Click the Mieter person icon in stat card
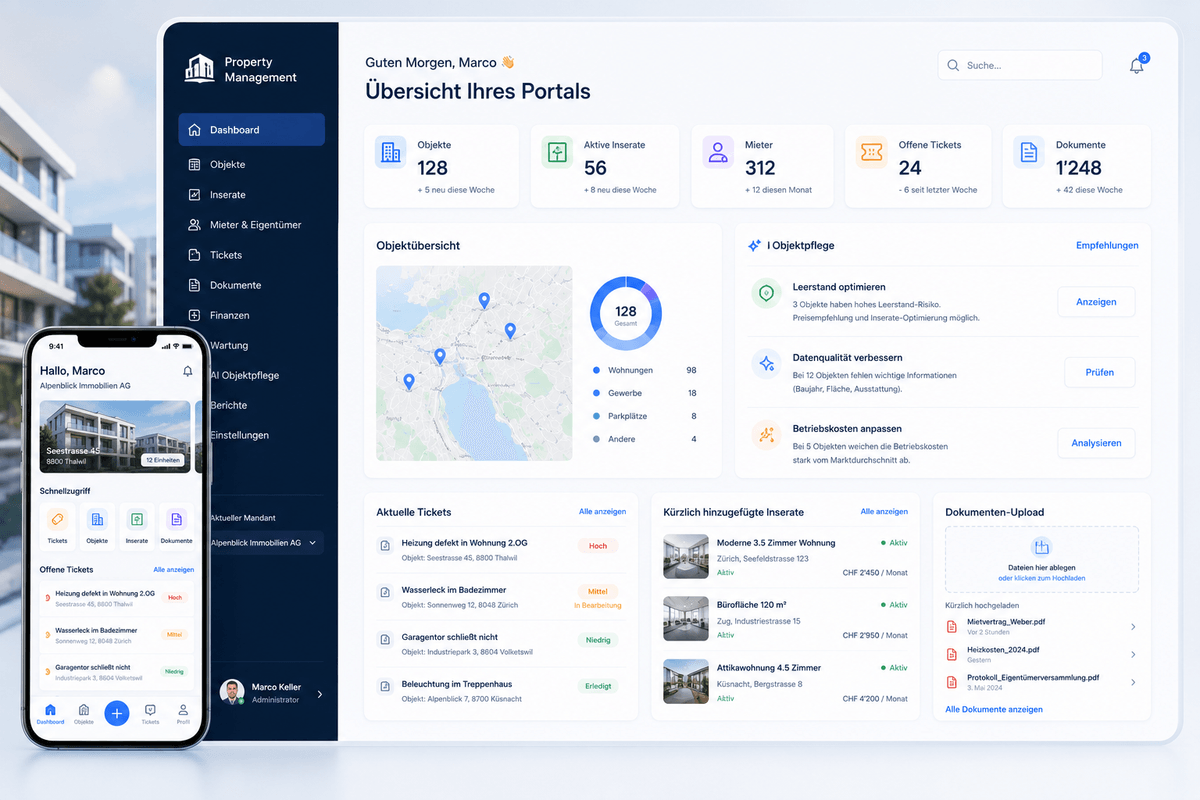 718,152
